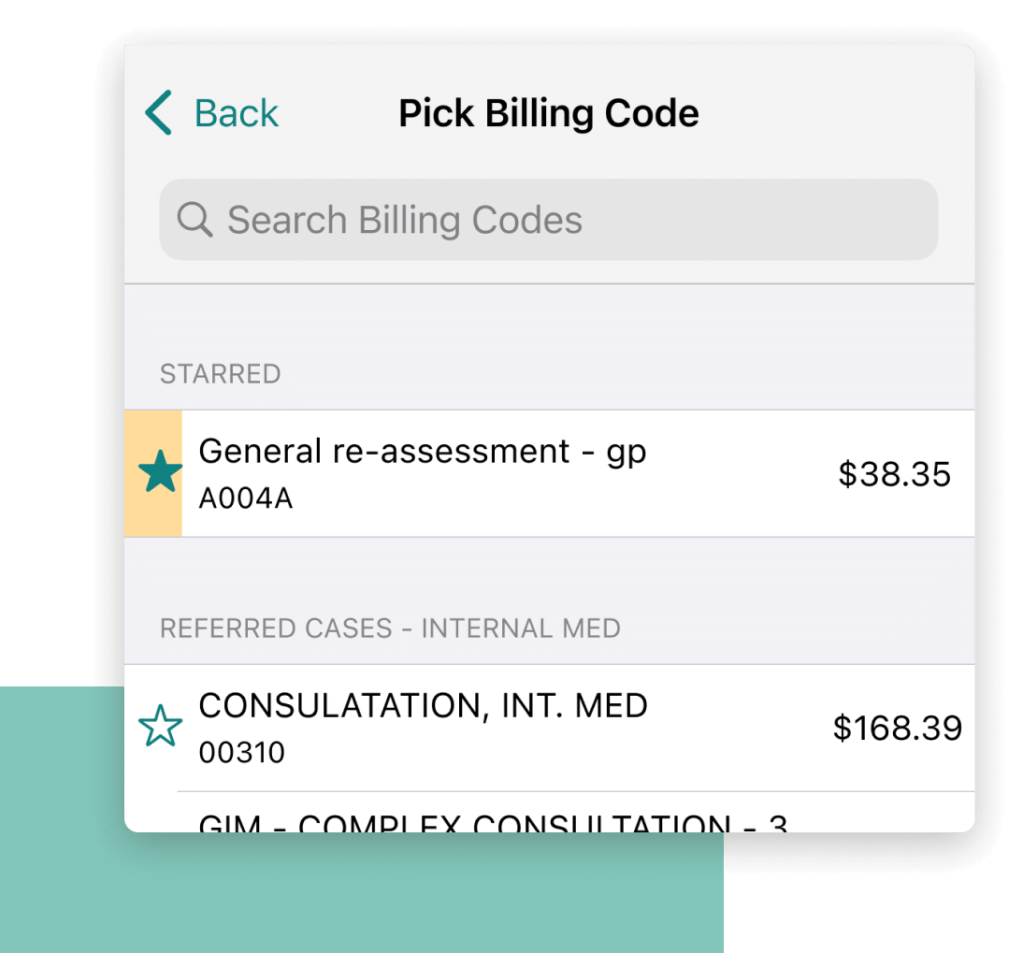Click the A004A code label
The image size is (1023, 953).
click(245, 498)
